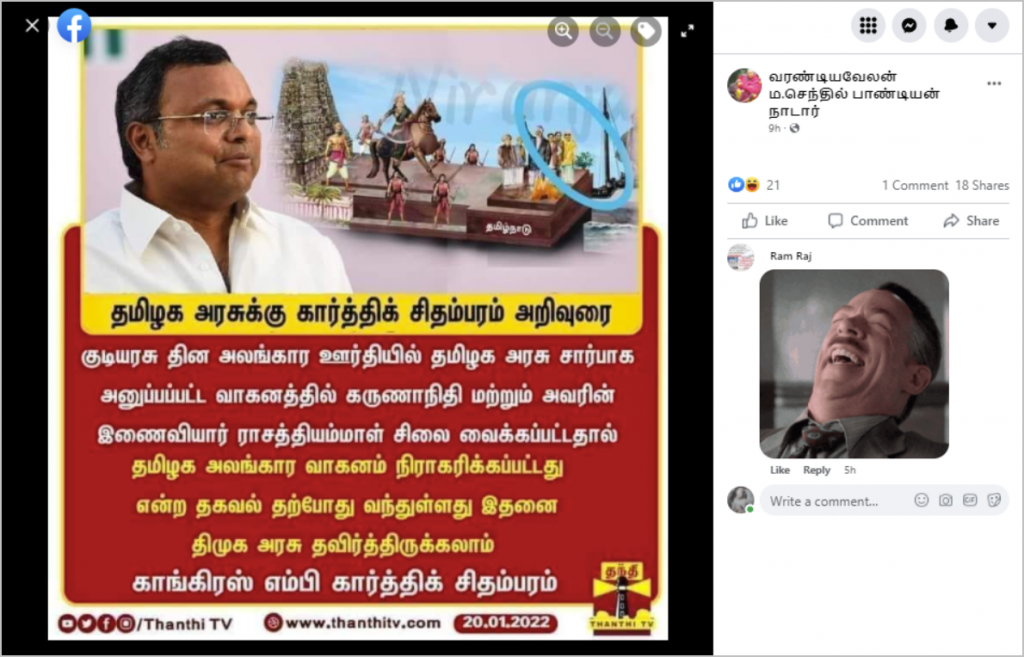Screen dimensions: 1024x657
Task: Click the Facebook logo icon
Action: click(x=74, y=26)
